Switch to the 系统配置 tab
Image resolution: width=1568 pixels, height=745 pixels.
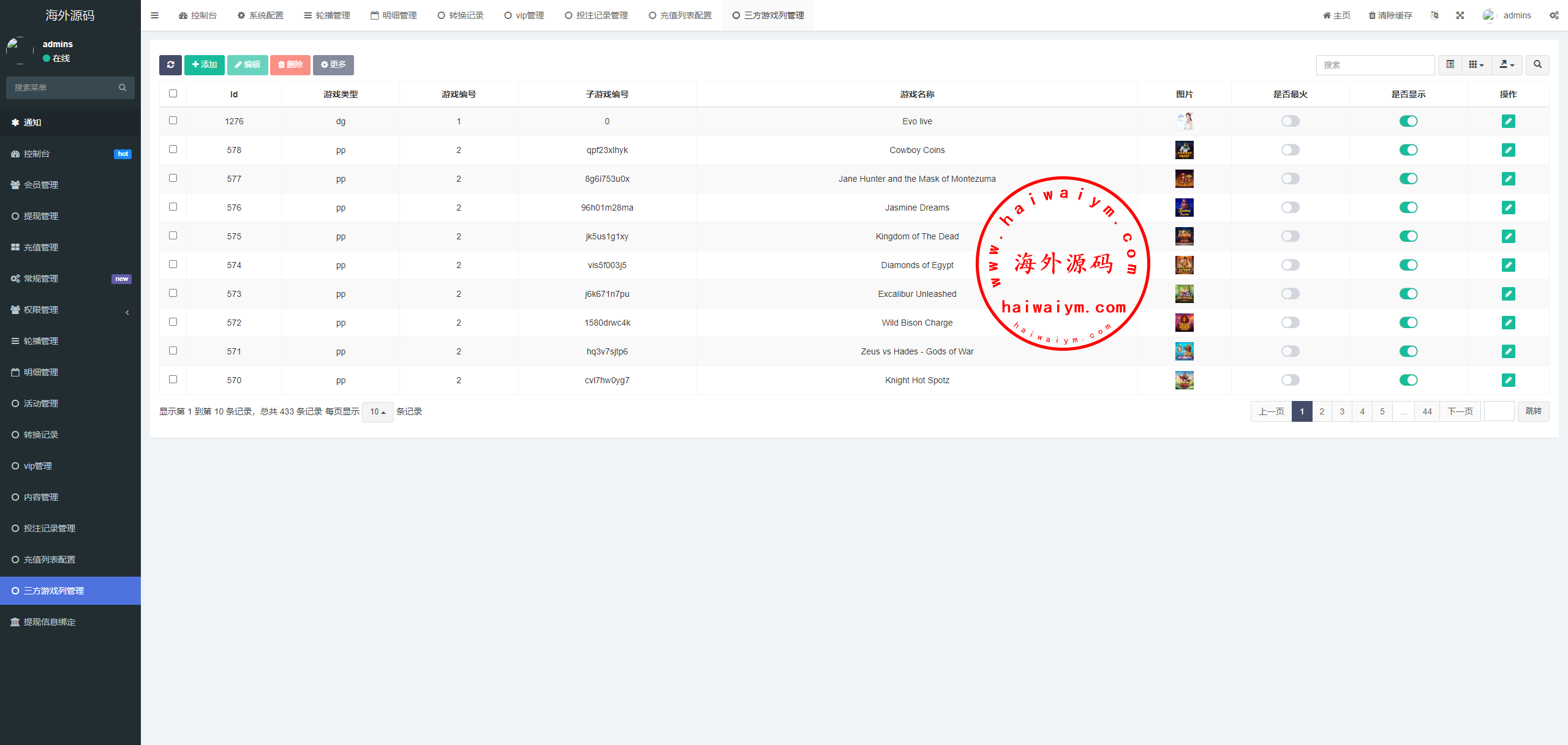click(260, 15)
